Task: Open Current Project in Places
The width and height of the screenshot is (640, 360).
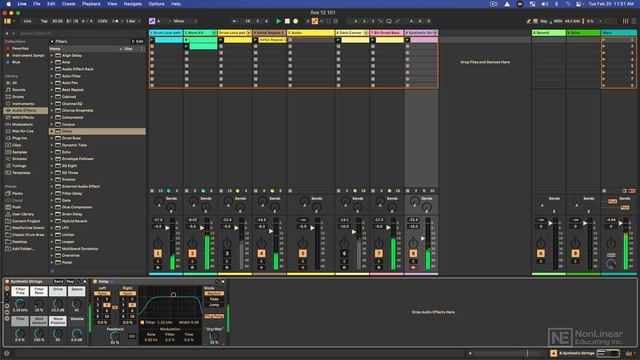Action: click(x=25, y=221)
